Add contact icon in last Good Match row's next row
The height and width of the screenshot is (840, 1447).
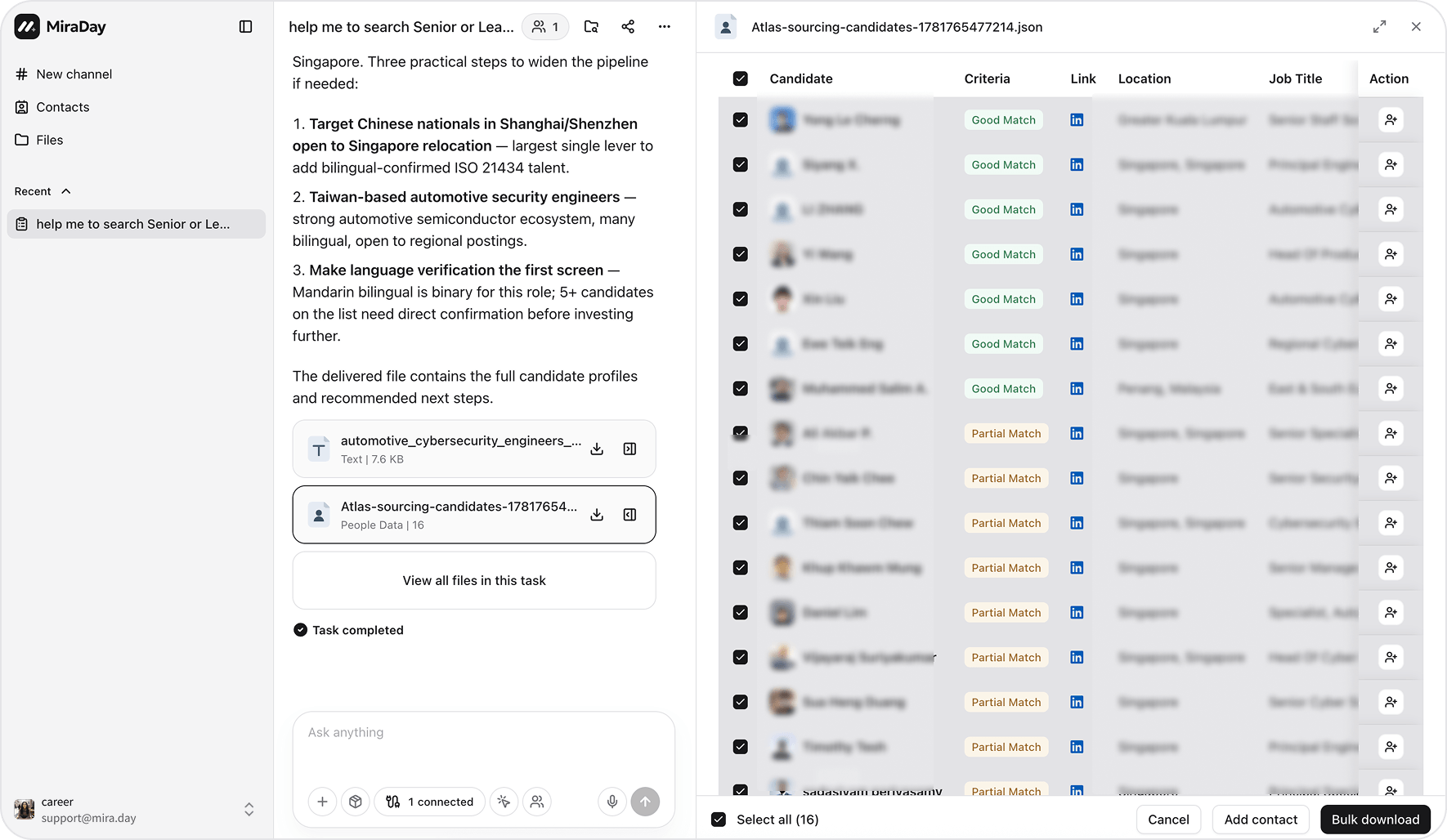pyautogui.click(x=1391, y=433)
